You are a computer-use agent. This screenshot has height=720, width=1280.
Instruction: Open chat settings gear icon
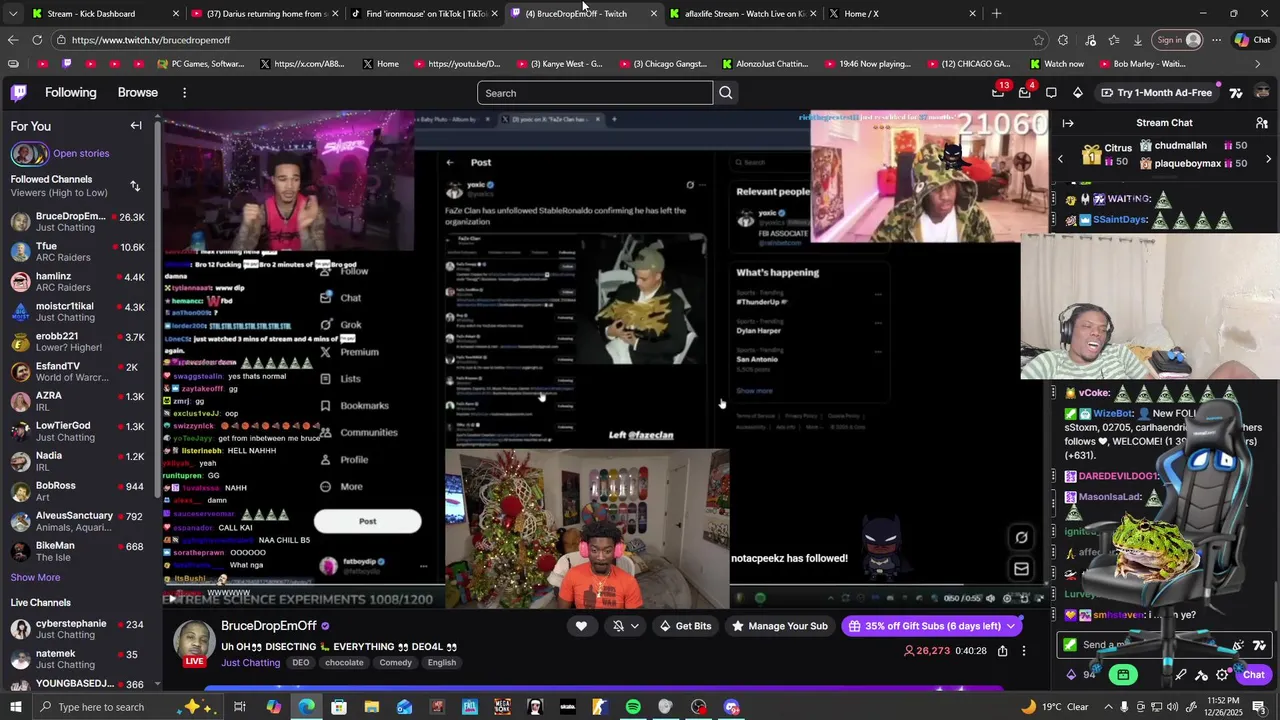[x=1222, y=675]
